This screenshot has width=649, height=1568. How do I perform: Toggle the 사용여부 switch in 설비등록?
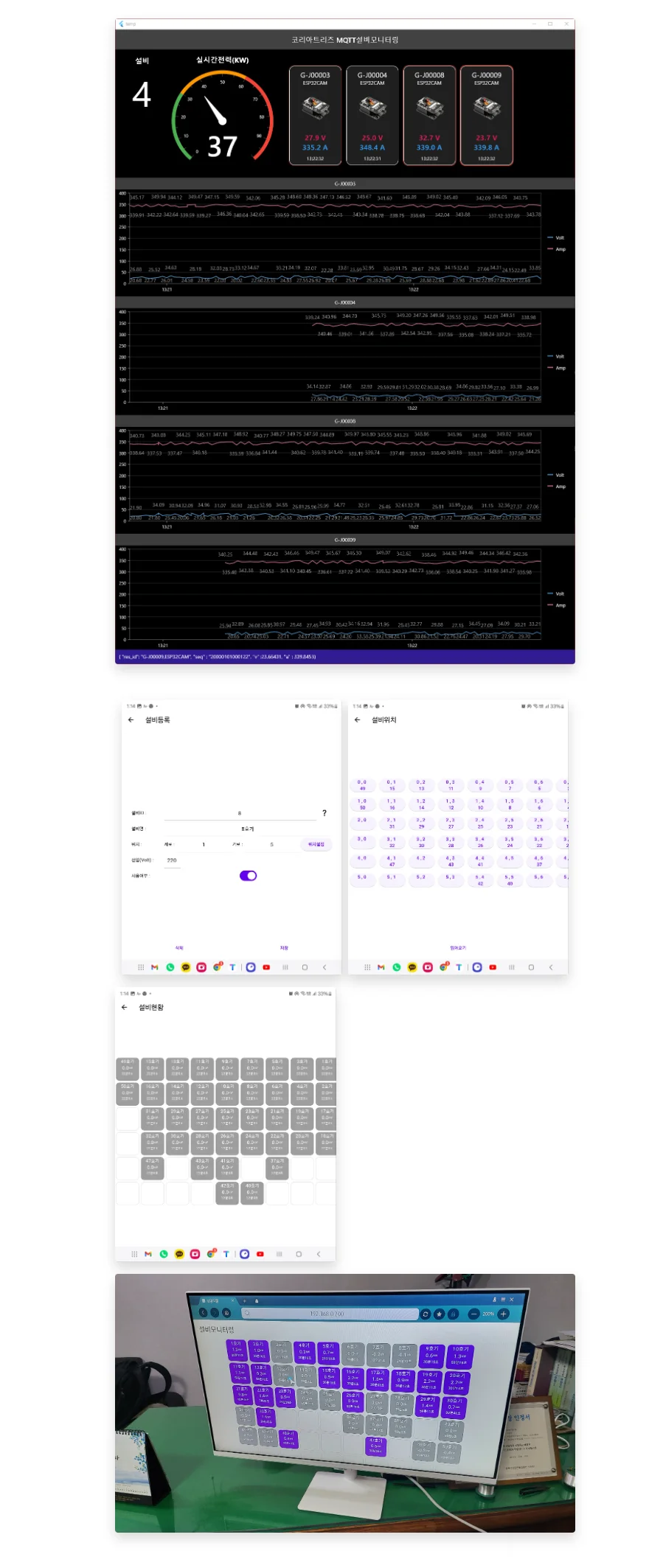pyautogui.click(x=248, y=876)
